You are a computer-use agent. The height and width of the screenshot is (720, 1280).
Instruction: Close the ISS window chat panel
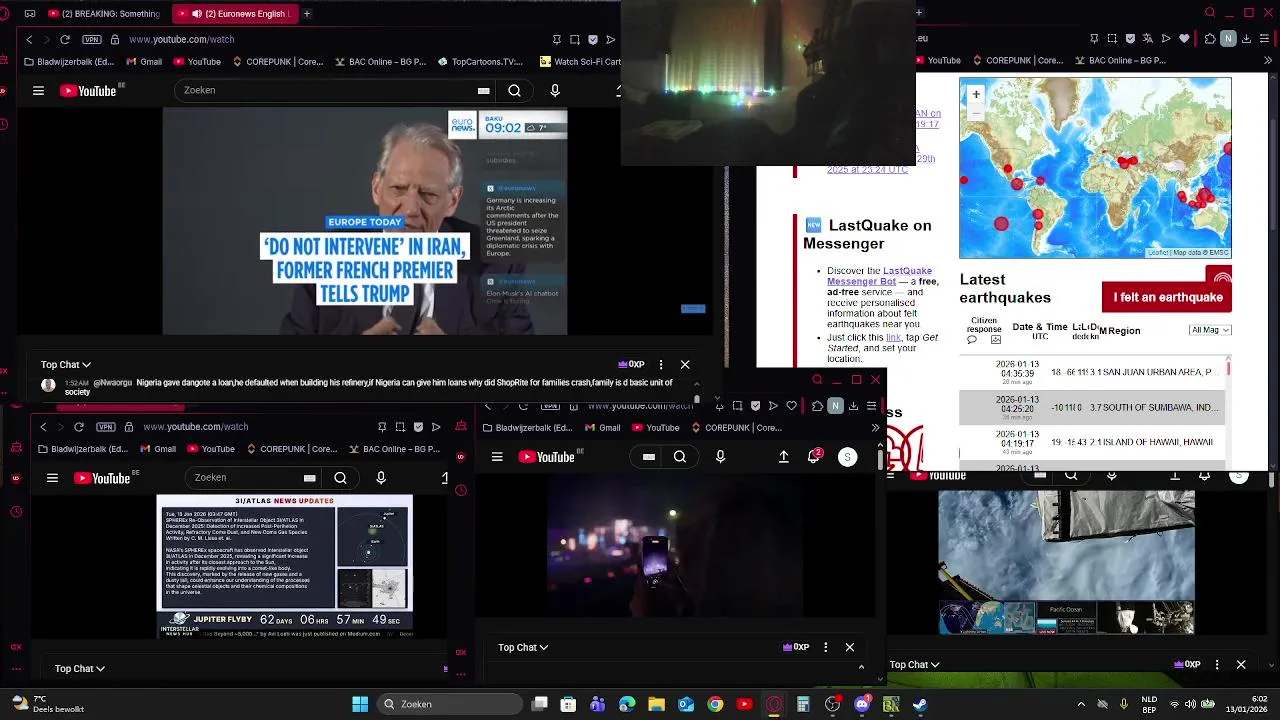[x=1241, y=665]
